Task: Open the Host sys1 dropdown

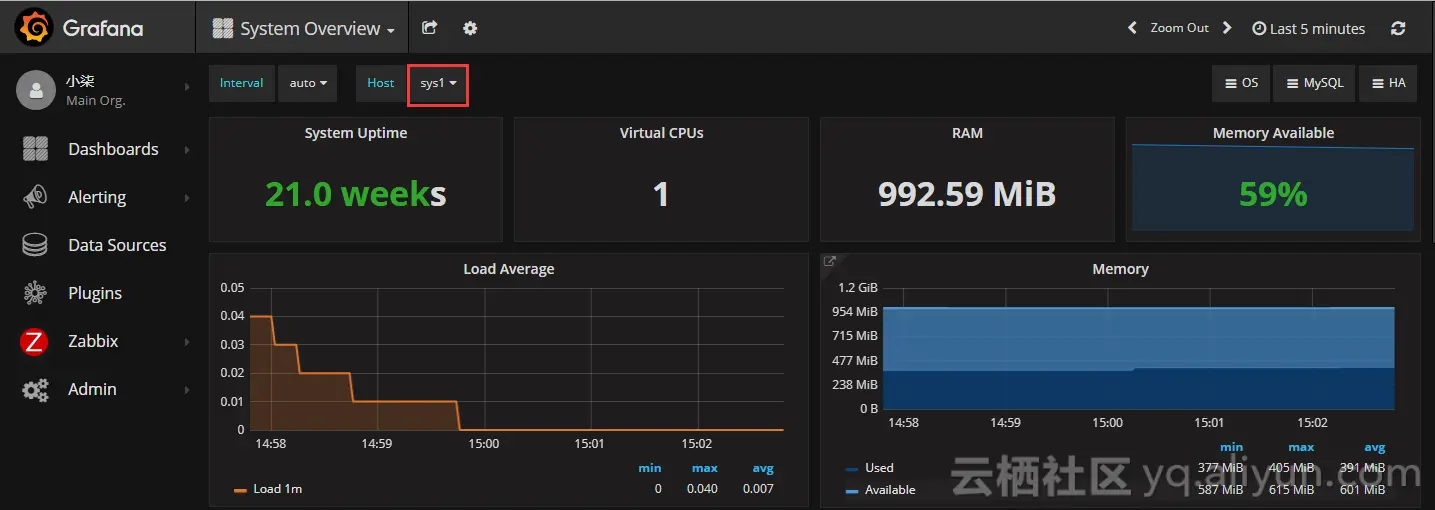Action: [x=438, y=83]
